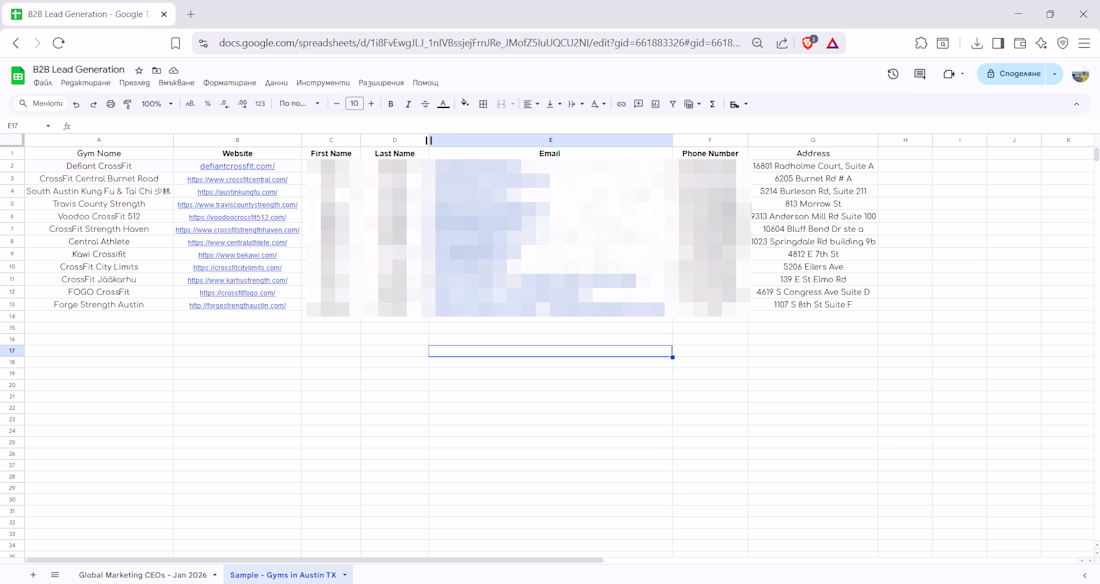
Task: Insert a chart from toolbar
Action: (655, 104)
